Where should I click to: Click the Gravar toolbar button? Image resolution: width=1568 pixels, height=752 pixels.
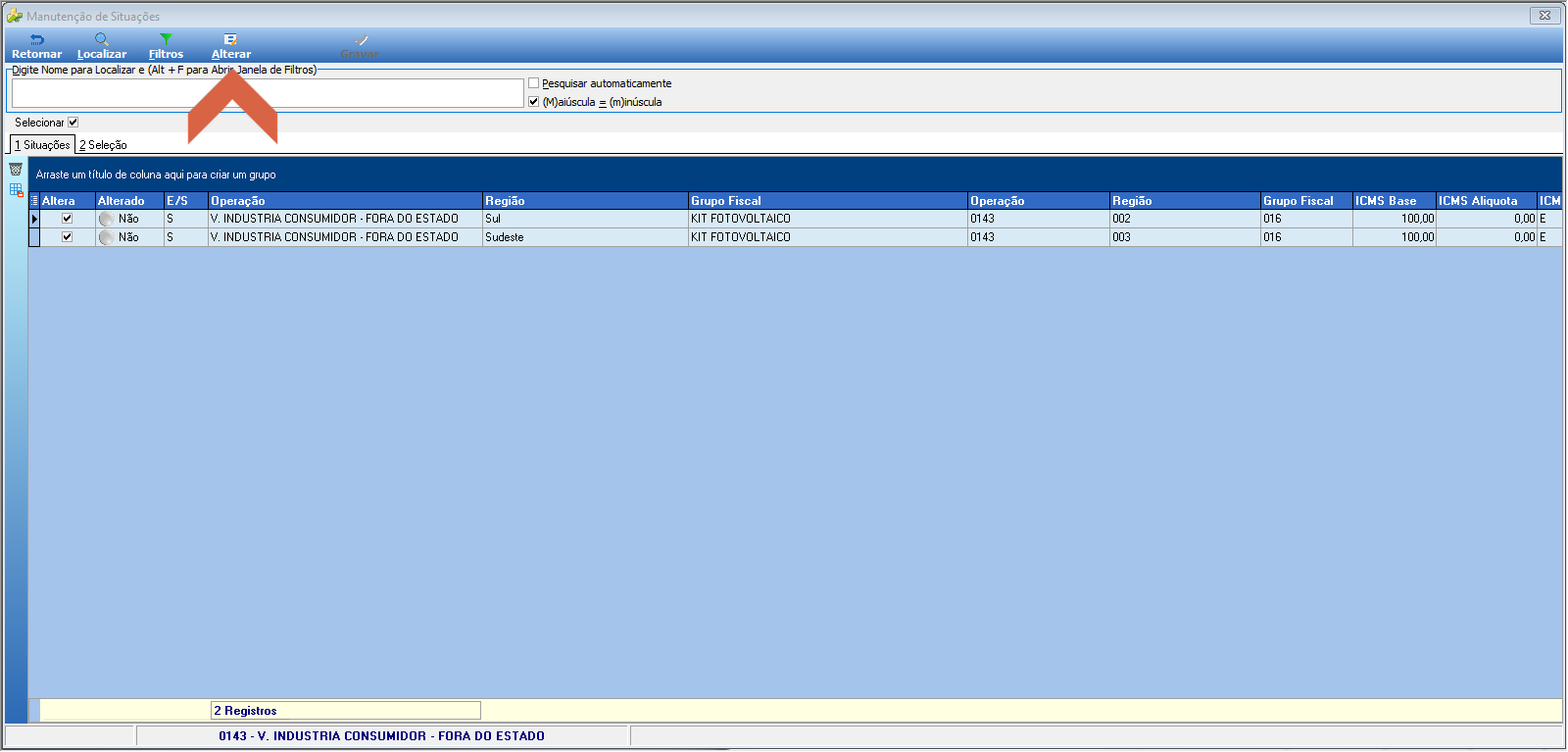[360, 46]
